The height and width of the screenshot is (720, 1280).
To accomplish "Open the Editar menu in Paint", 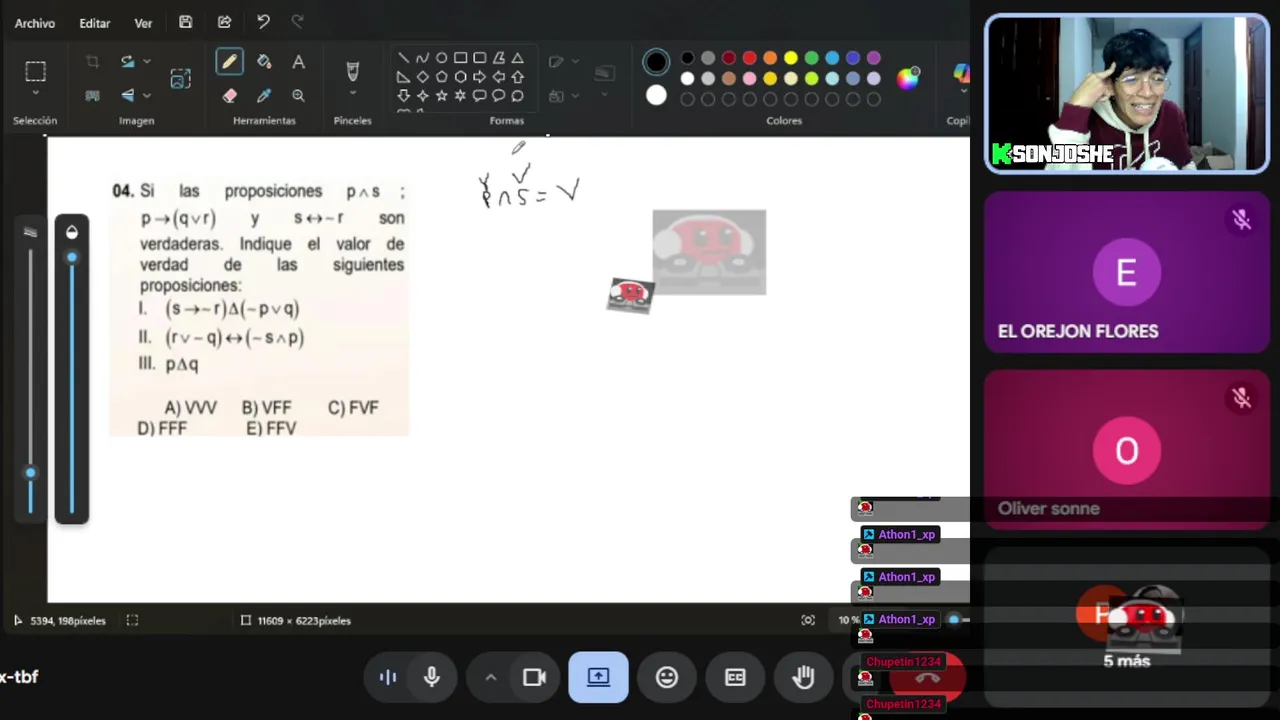I will pos(95,23).
